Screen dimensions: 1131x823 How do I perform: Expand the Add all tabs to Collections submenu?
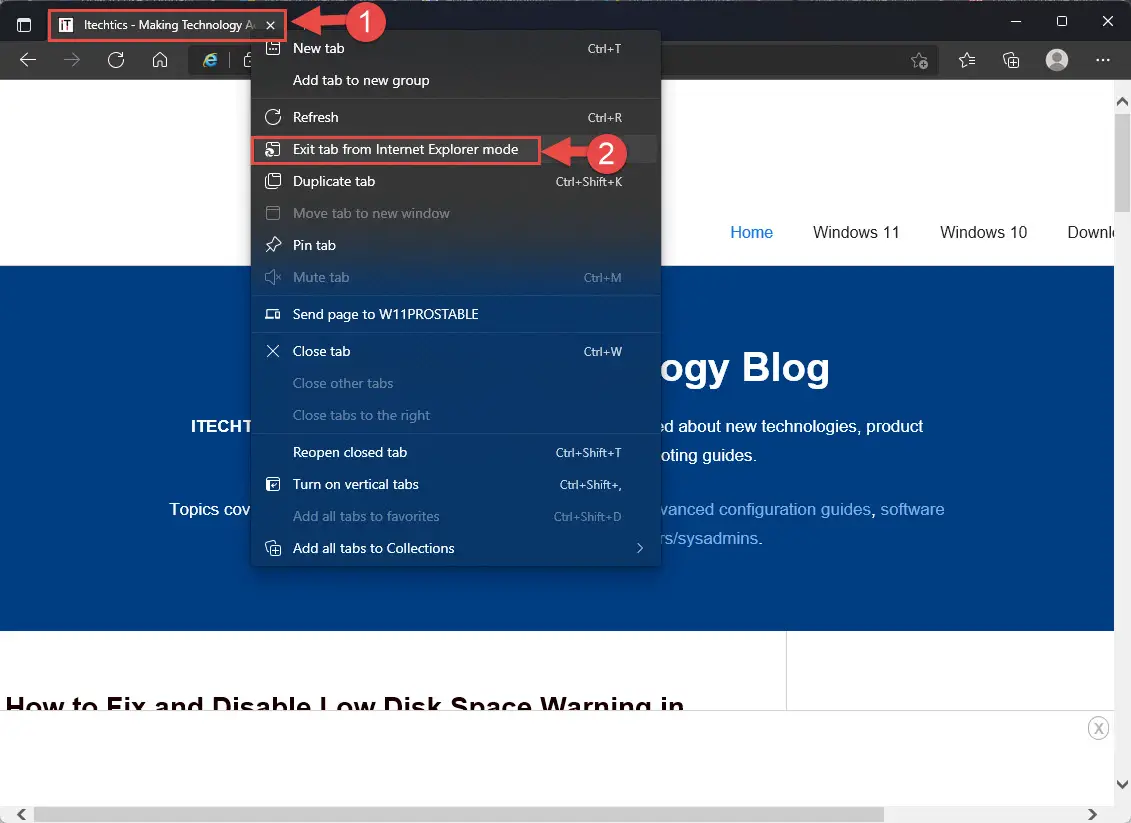pos(639,548)
